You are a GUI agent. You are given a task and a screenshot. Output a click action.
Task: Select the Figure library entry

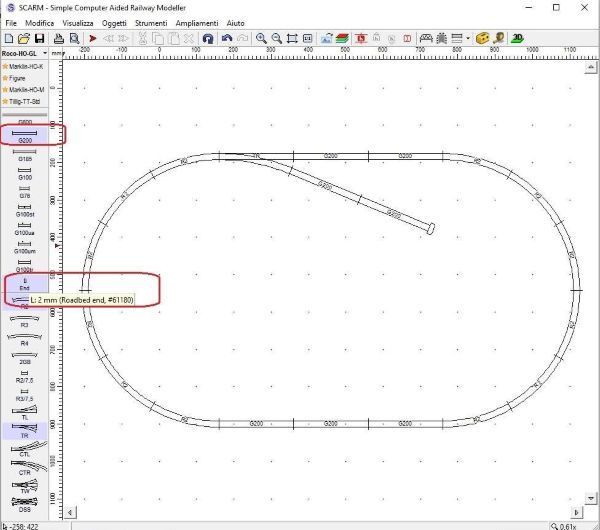tap(20, 78)
